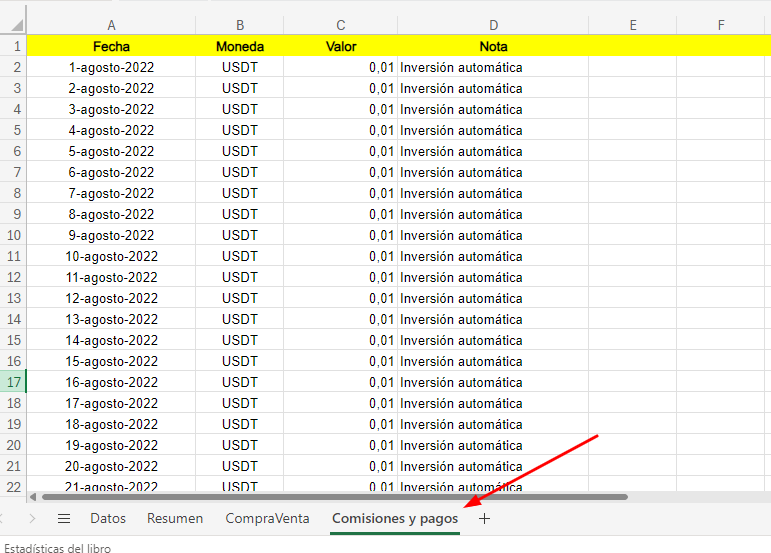Screen dimensions: 771x553
Task: Click the next sheet navigation arrow
Action: pyautogui.click(x=32, y=519)
